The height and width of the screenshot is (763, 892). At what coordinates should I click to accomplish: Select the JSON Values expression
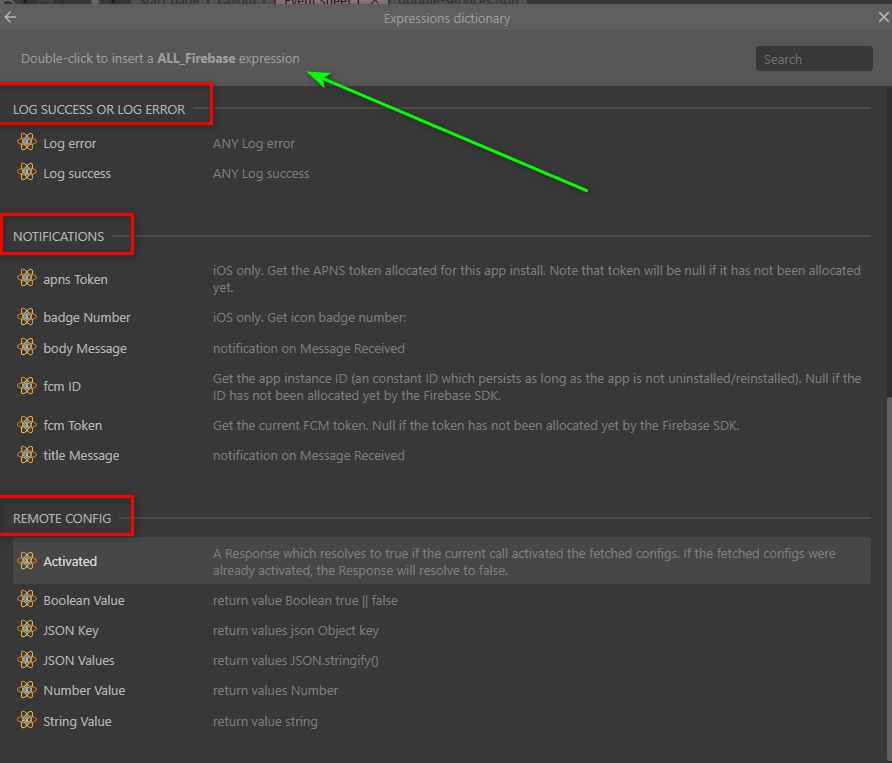tap(78, 661)
